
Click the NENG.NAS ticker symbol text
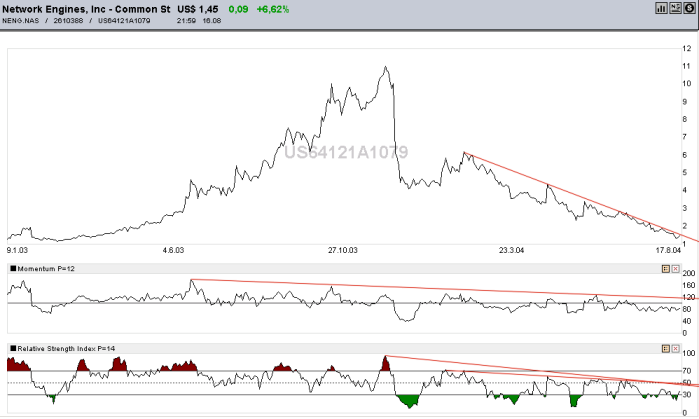tap(21, 21)
